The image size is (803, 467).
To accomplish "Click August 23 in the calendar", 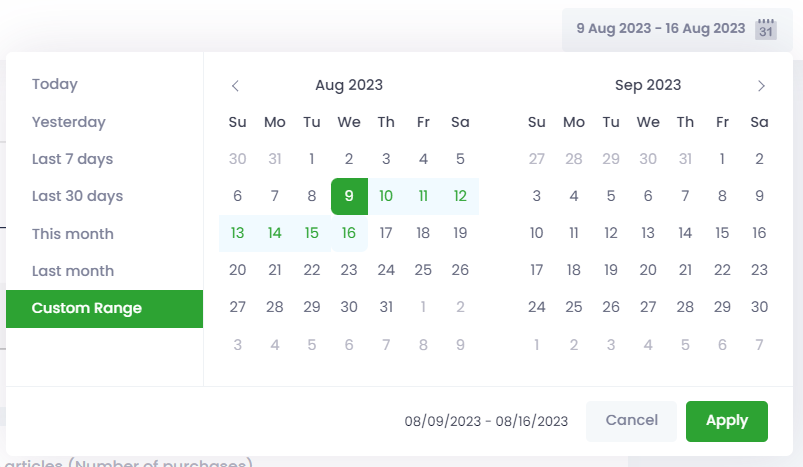I will pyautogui.click(x=349, y=270).
